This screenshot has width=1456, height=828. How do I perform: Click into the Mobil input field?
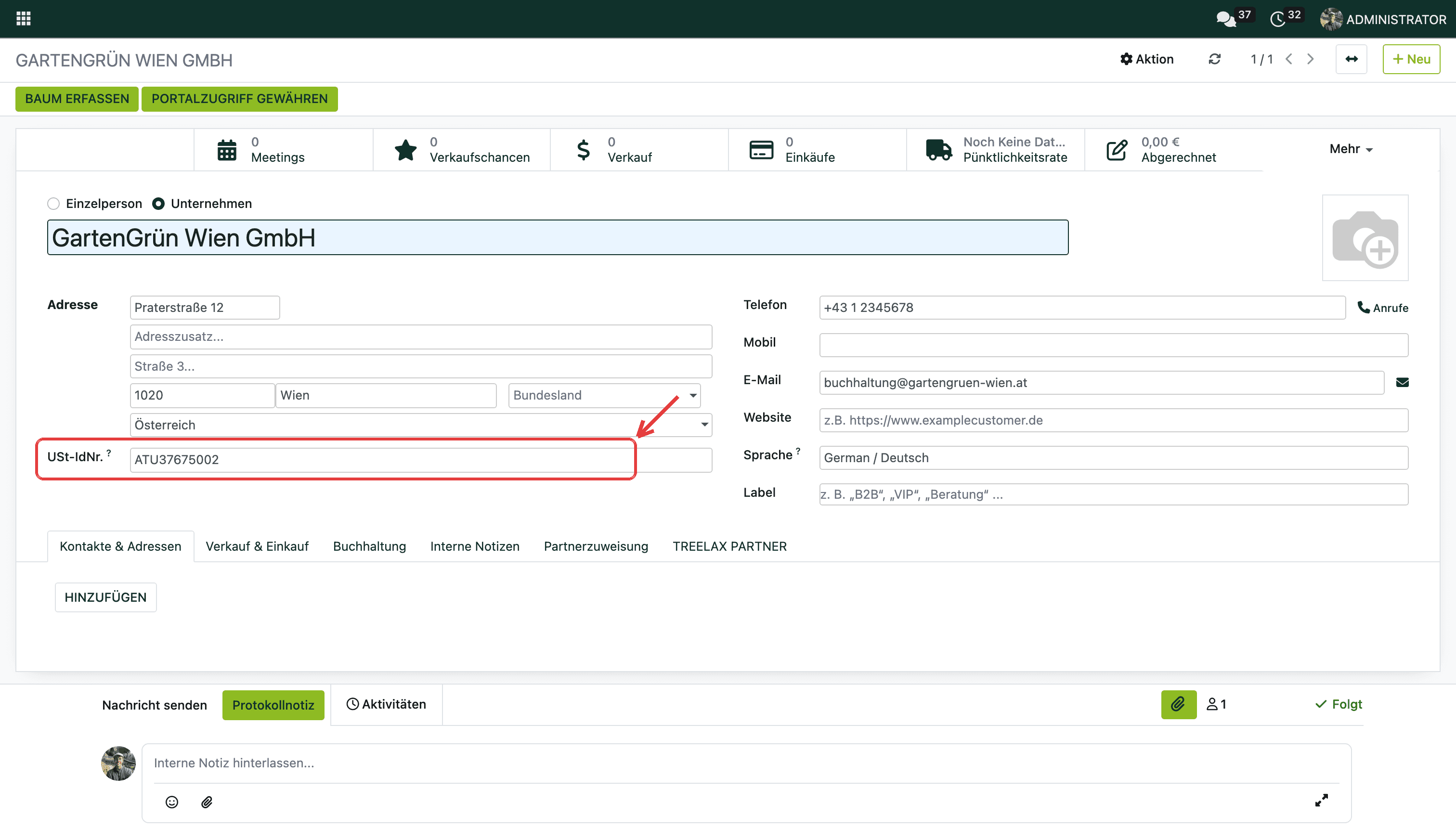click(x=1113, y=345)
